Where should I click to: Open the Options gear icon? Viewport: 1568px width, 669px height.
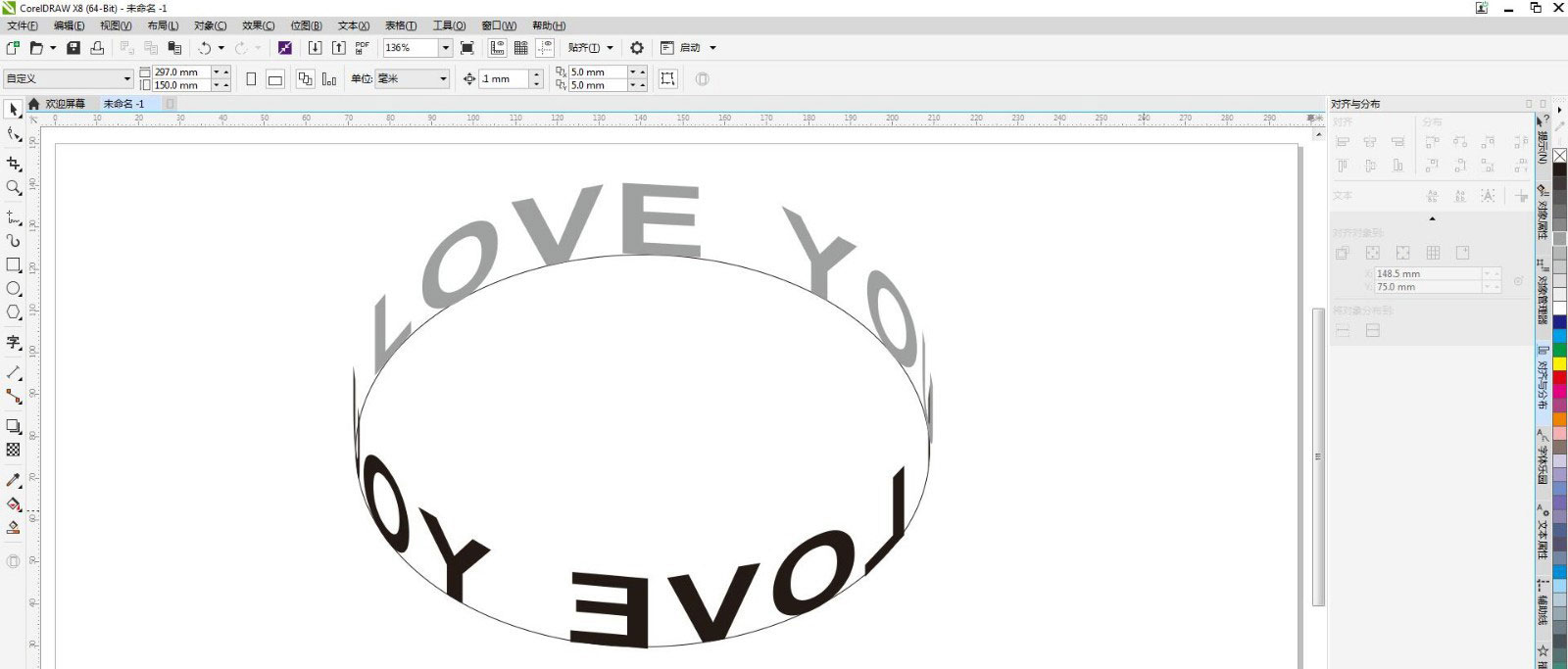637,48
